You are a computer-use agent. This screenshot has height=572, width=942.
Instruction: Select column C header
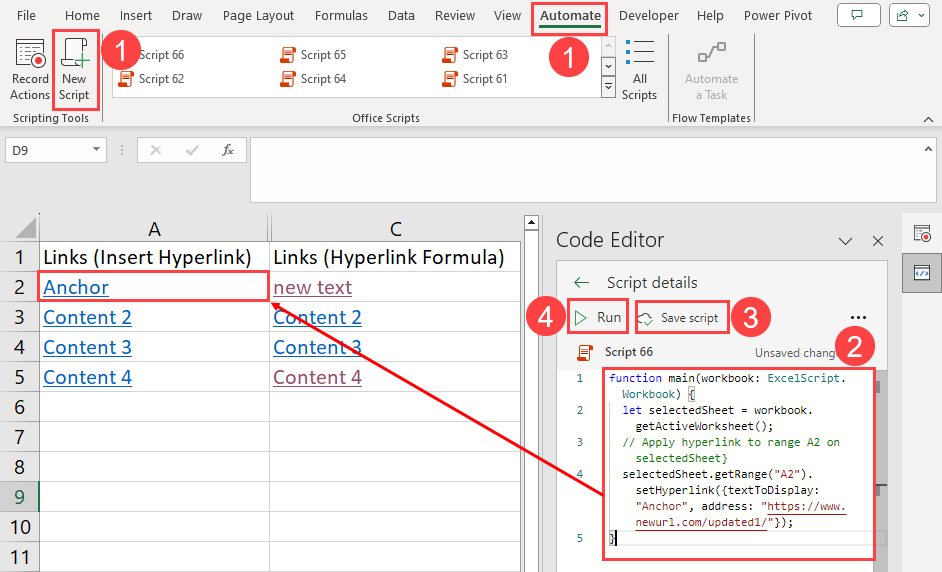point(395,228)
